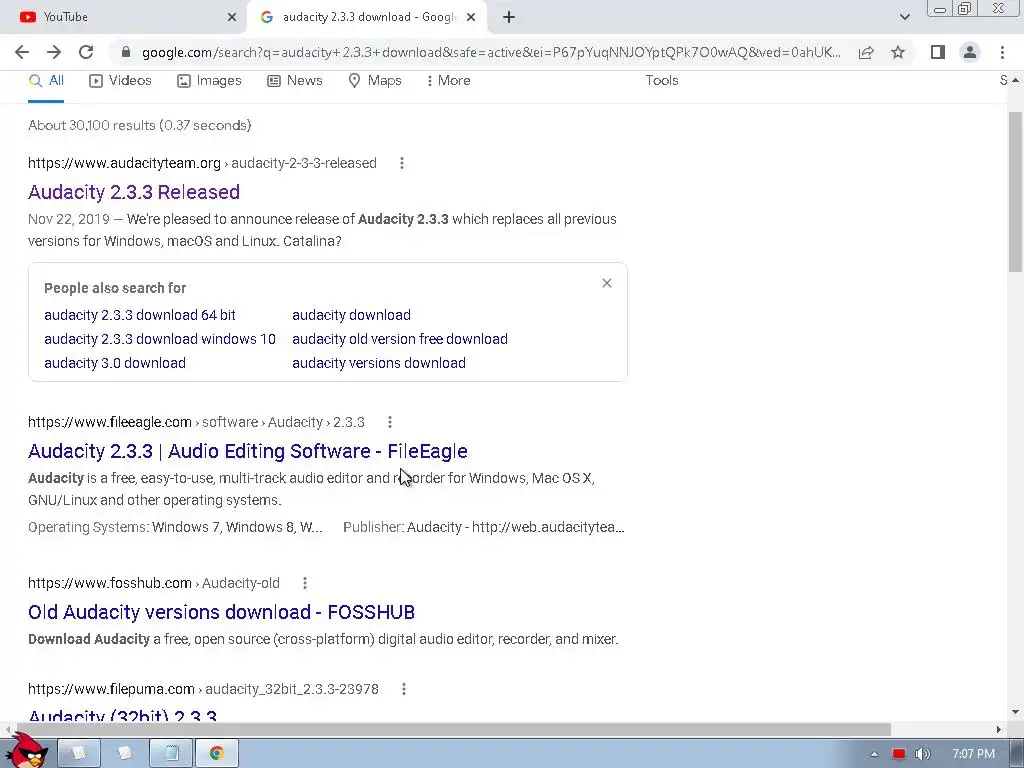Screen dimensions: 1024x768
Task: Click the red flag tray icon
Action: coord(899,754)
